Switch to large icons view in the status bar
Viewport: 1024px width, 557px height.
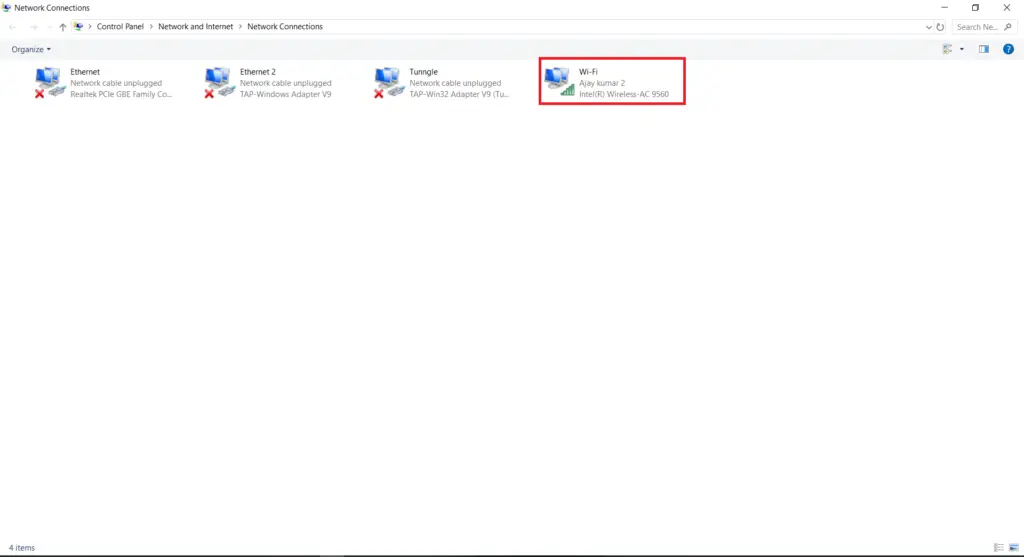(1014, 547)
